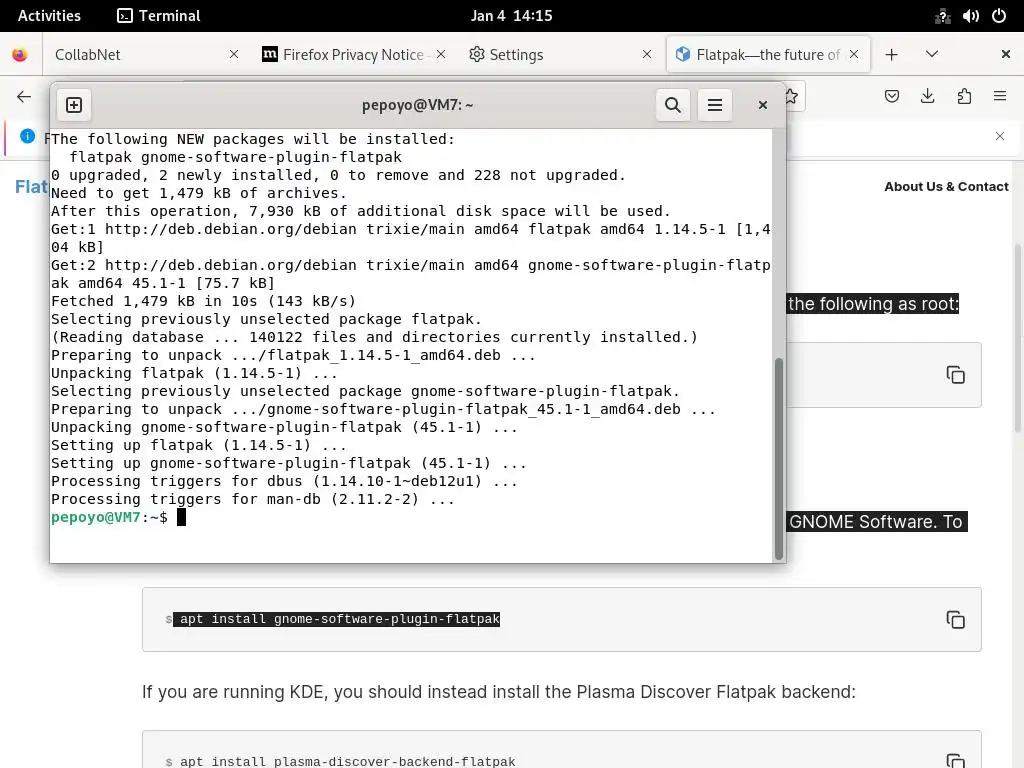Screen dimensions: 1024x768
Task: Click the 'Setting up flatpak (1.14.5-1)' line
Action: pos(199,445)
